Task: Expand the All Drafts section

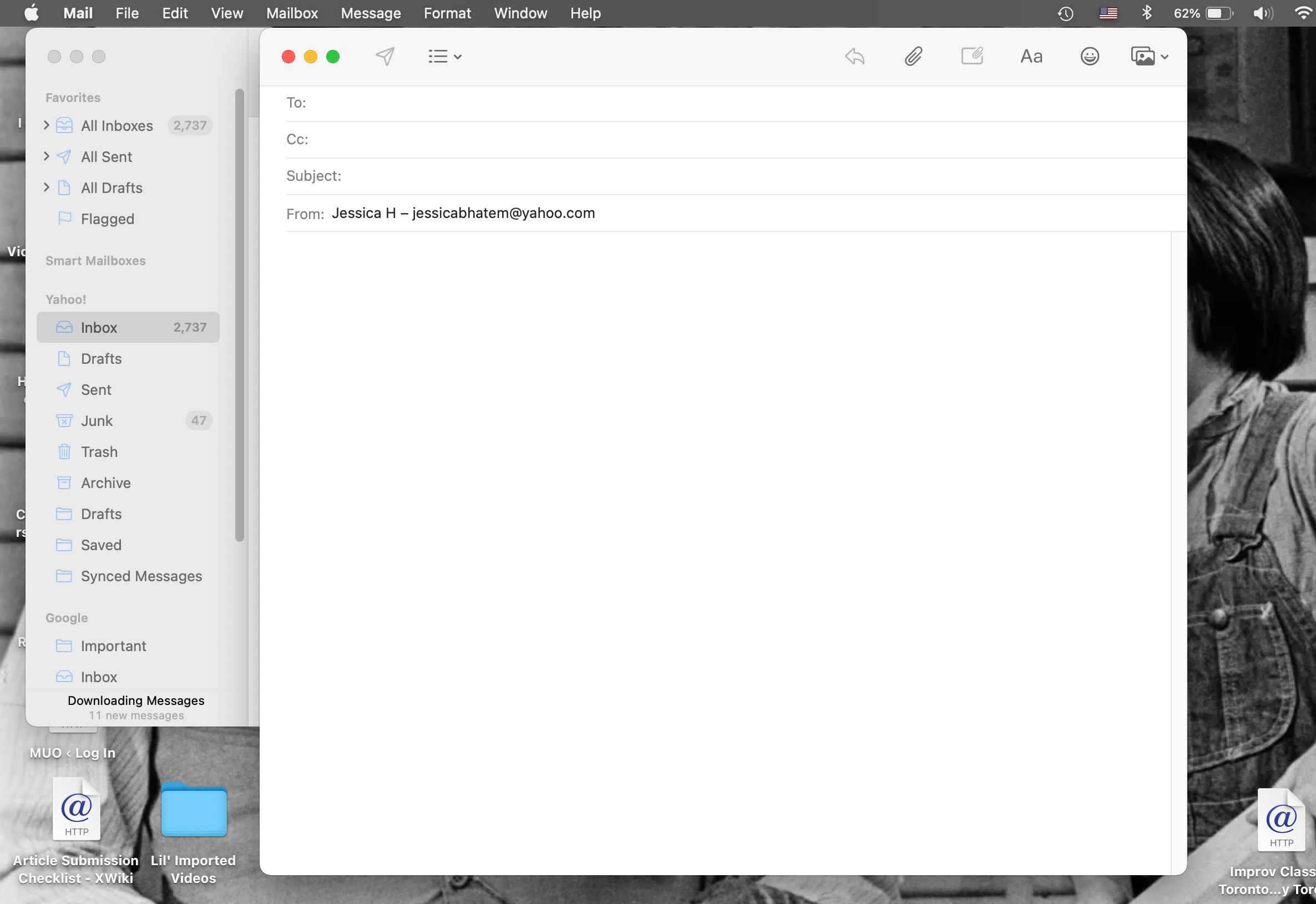Action: point(47,187)
